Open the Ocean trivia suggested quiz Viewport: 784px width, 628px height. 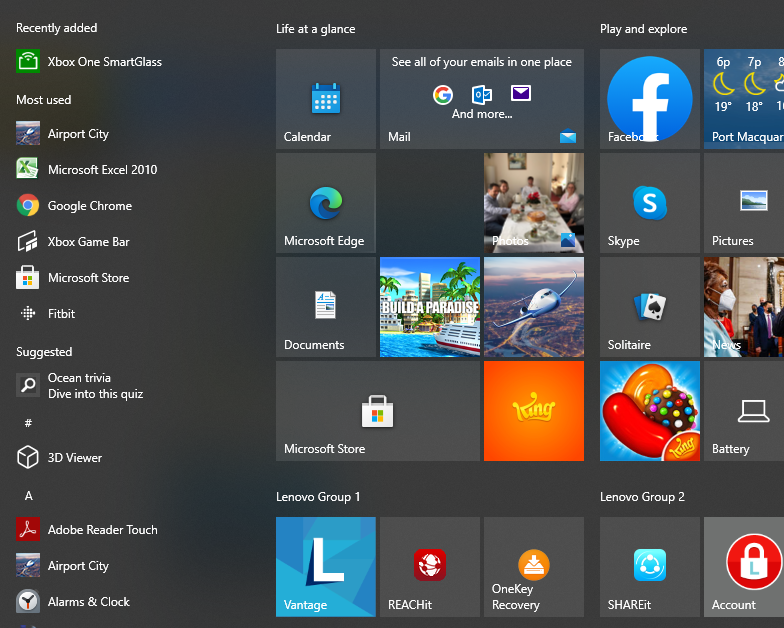pyautogui.click(x=80, y=386)
